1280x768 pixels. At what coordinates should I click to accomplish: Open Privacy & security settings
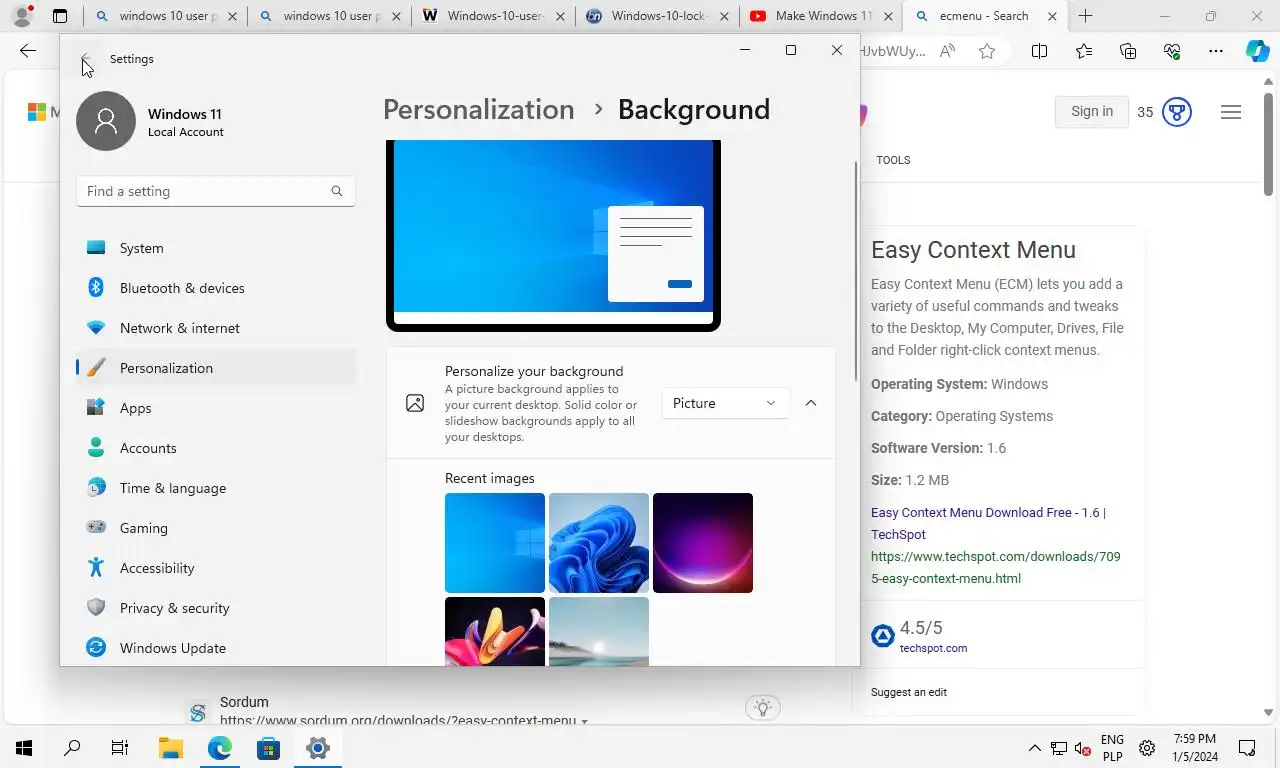pos(216,608)
